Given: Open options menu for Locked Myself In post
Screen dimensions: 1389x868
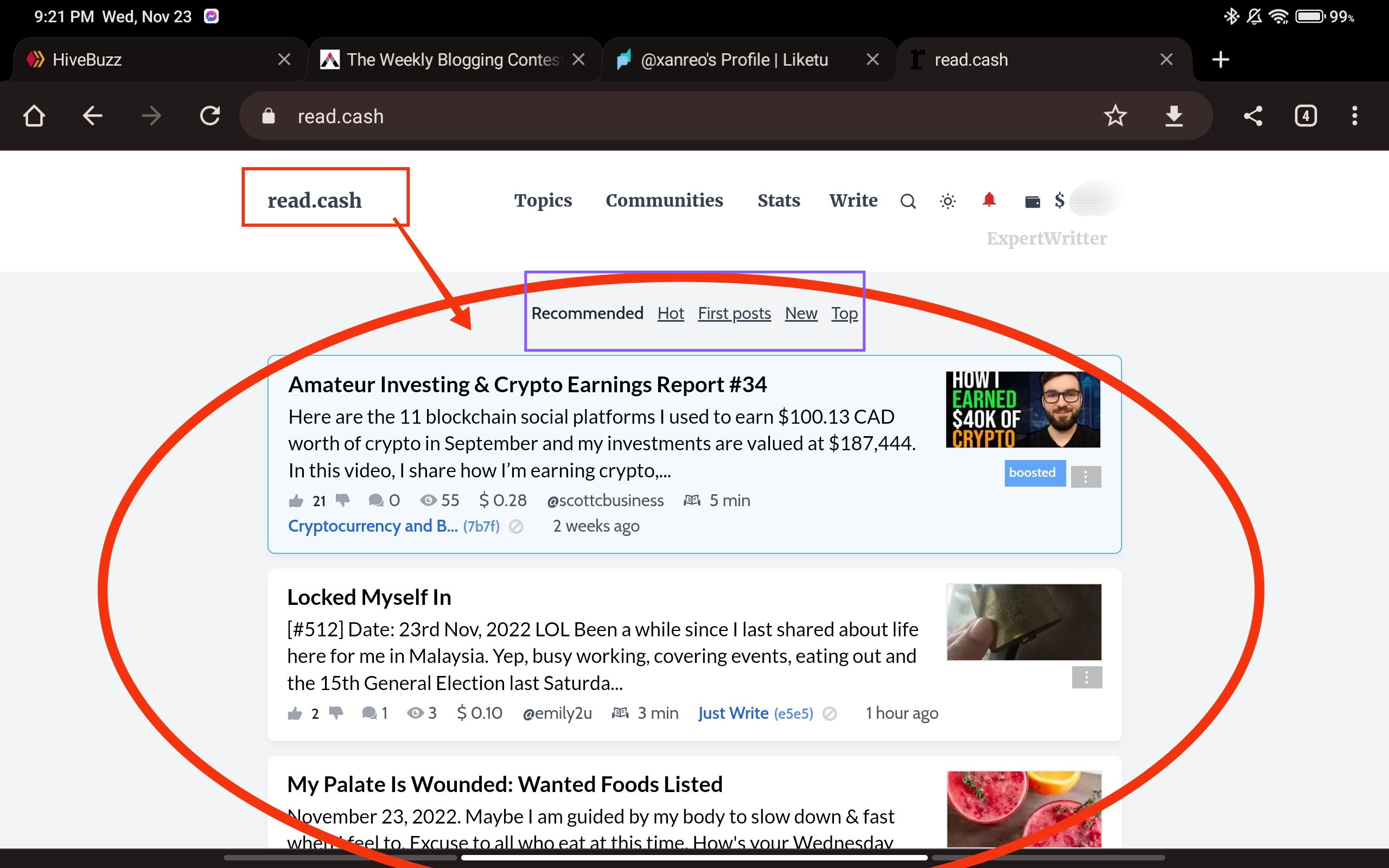Looking at the screenshot, I should (1087, 678).
